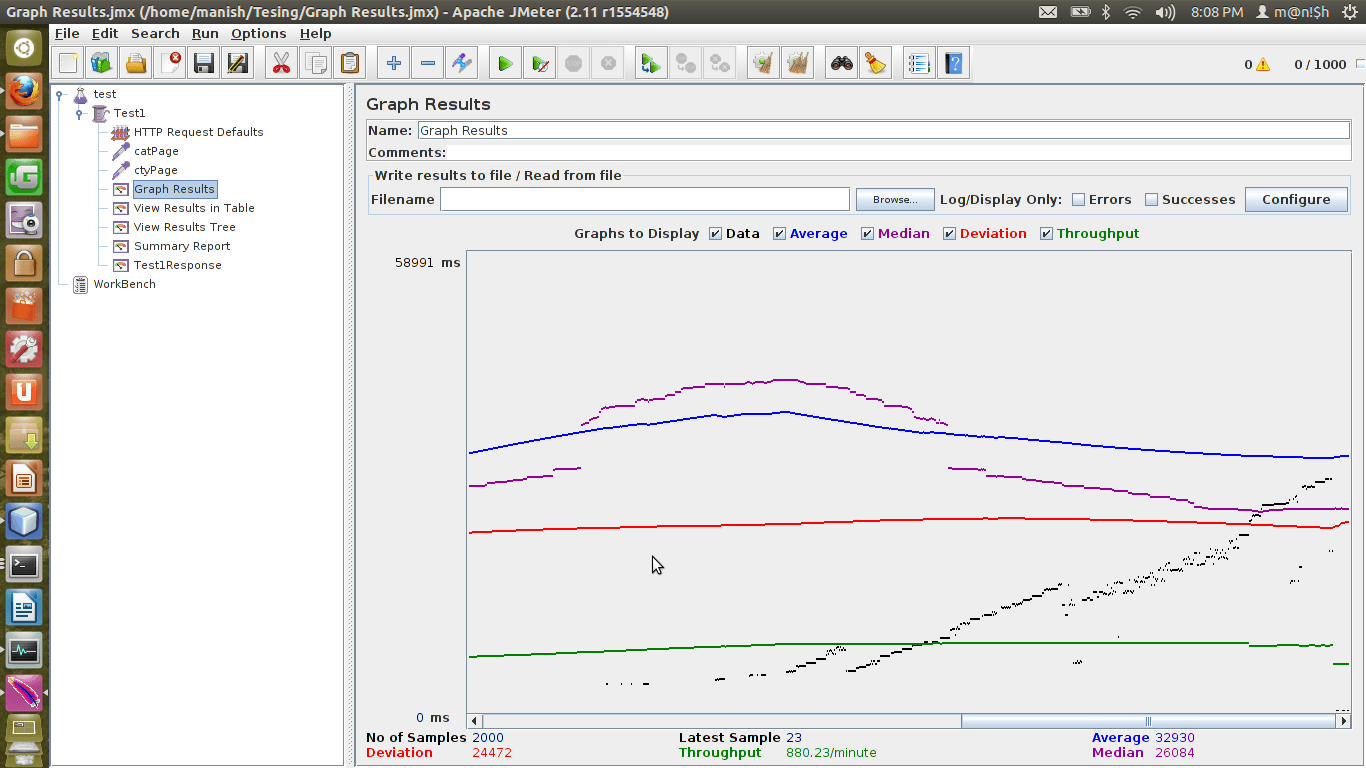Enable the Errors only checkbox
The height and width of the screenshot is (768, 1366).
click(x=1078, y=200)
